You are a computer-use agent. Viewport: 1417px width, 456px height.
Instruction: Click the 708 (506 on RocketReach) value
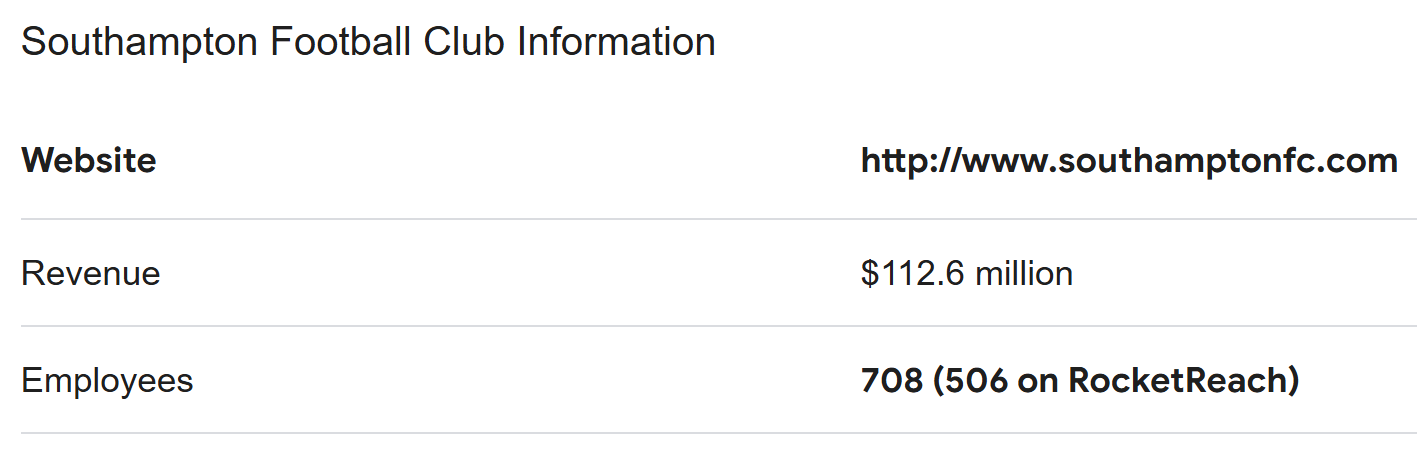click(x=1079, y=381)
